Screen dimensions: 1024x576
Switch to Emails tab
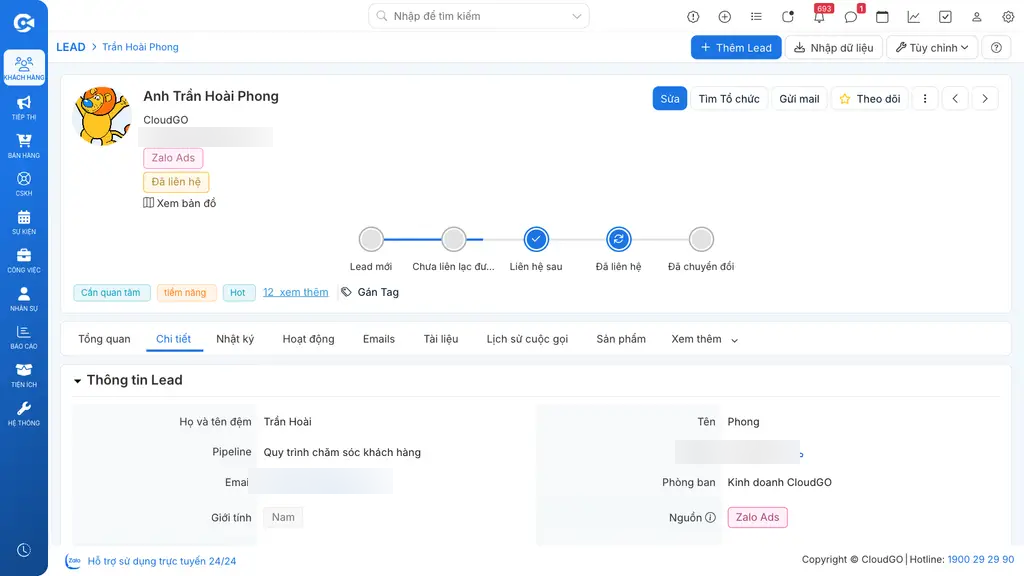[x=379, y=339]
